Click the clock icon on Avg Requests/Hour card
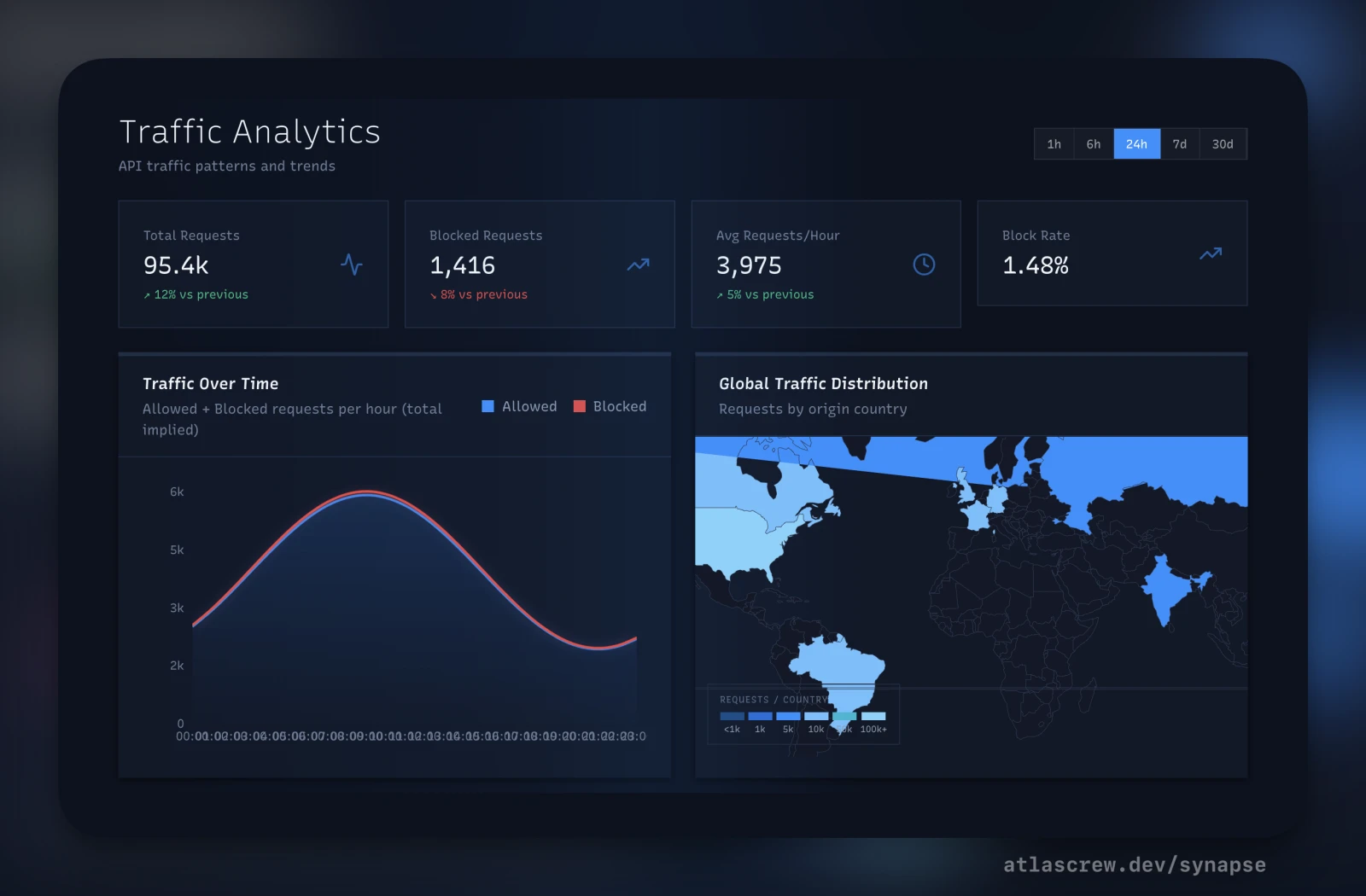 (x=923, y=265)
